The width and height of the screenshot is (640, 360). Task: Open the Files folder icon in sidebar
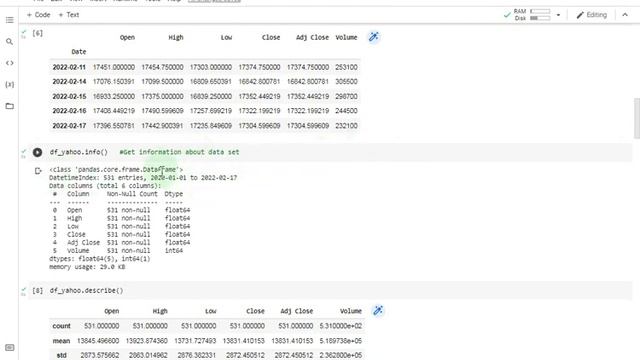tap(9, 106)
